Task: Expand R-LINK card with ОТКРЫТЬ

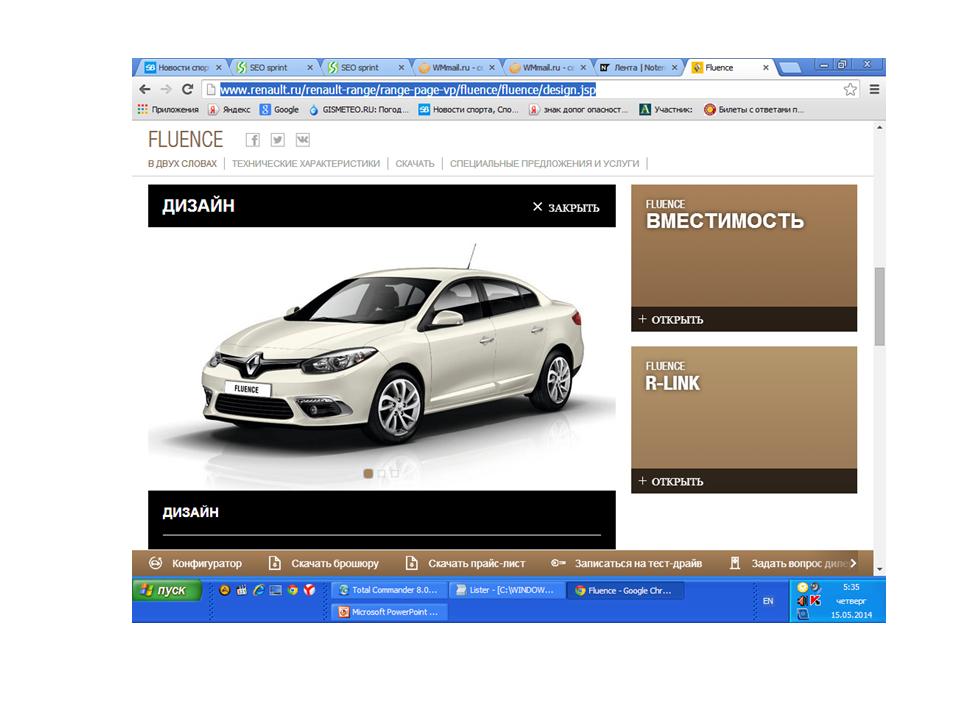Action: click(671, 482)
